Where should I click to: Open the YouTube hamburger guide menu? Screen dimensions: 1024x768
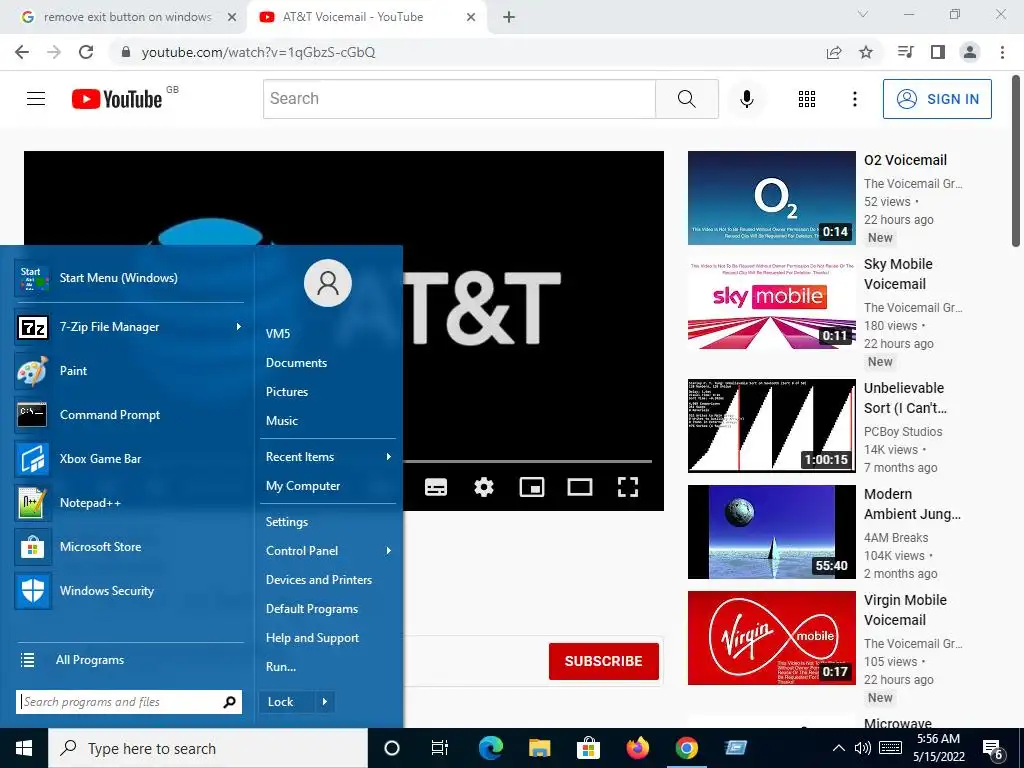[36, 99]
